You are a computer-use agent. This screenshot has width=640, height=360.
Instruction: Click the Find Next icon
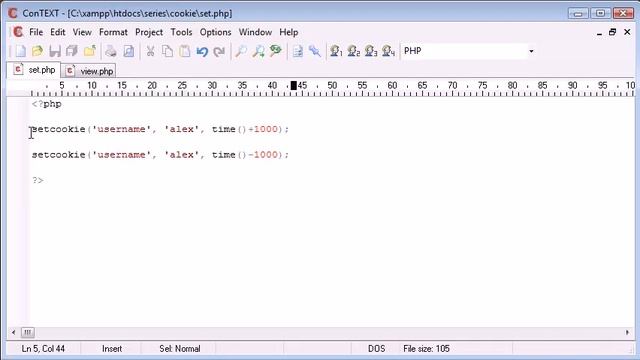(258, 51)
